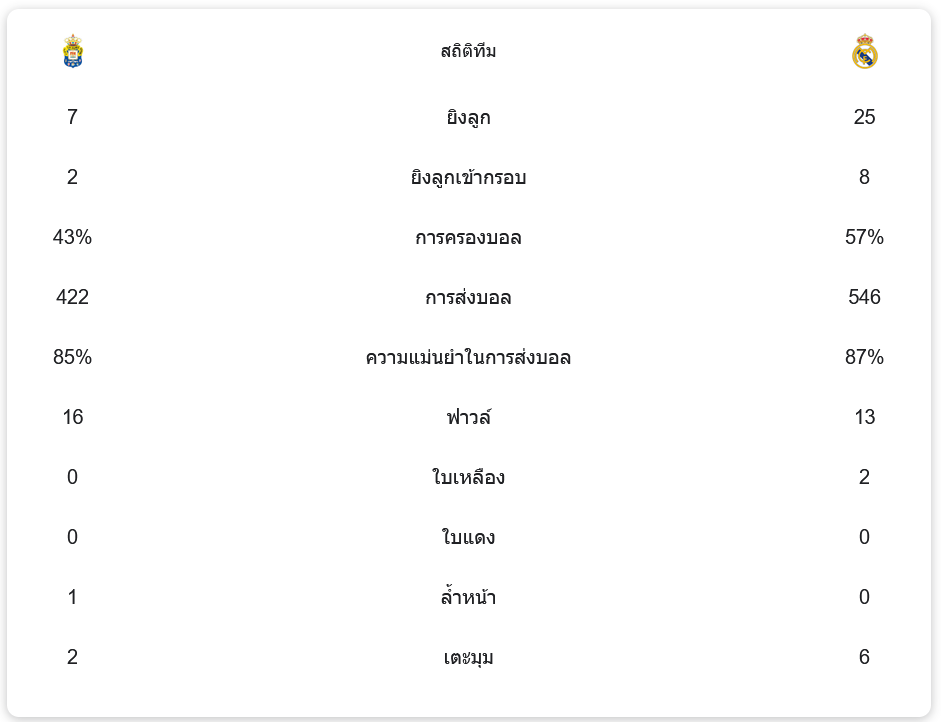The image size is (941, 722).
Task: Select the ฟาวล์ stat label
Action: coord(468,416)
